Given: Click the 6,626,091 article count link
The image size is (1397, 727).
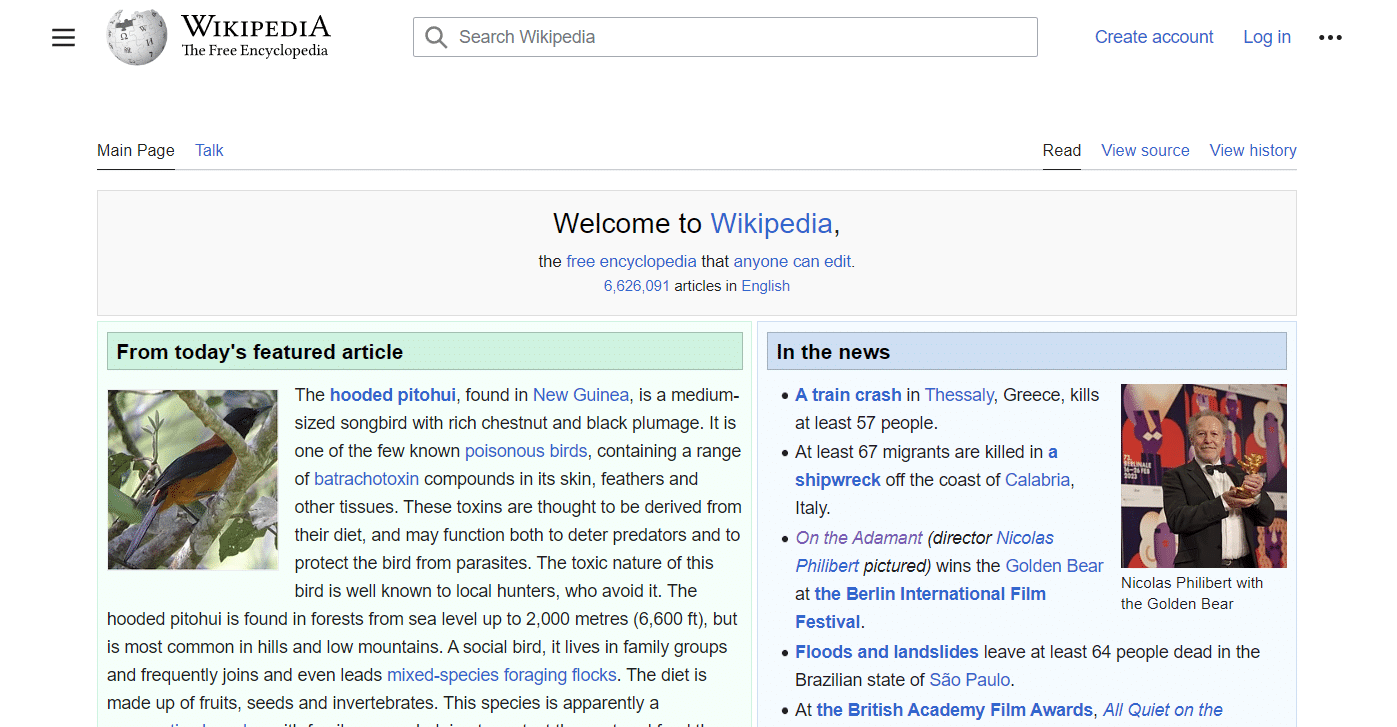Looking at the screenshot, I should (x=636, y=286).
